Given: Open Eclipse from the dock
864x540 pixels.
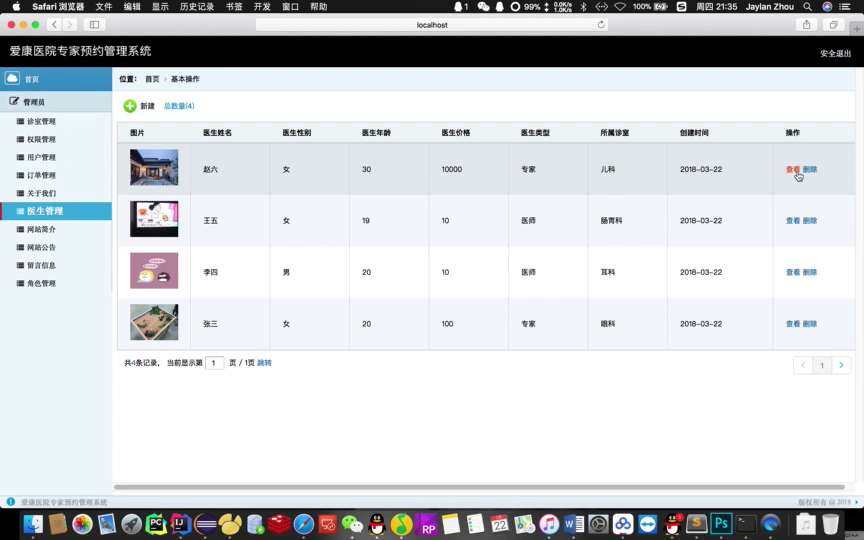Looking at the screenshot, I should (x=206, y=524).
